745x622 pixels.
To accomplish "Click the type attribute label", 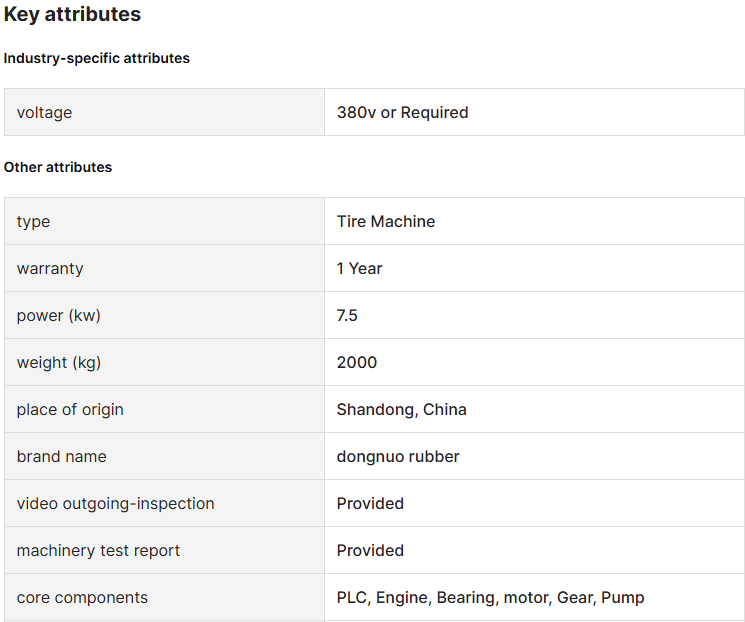I will tap(33, 222).
